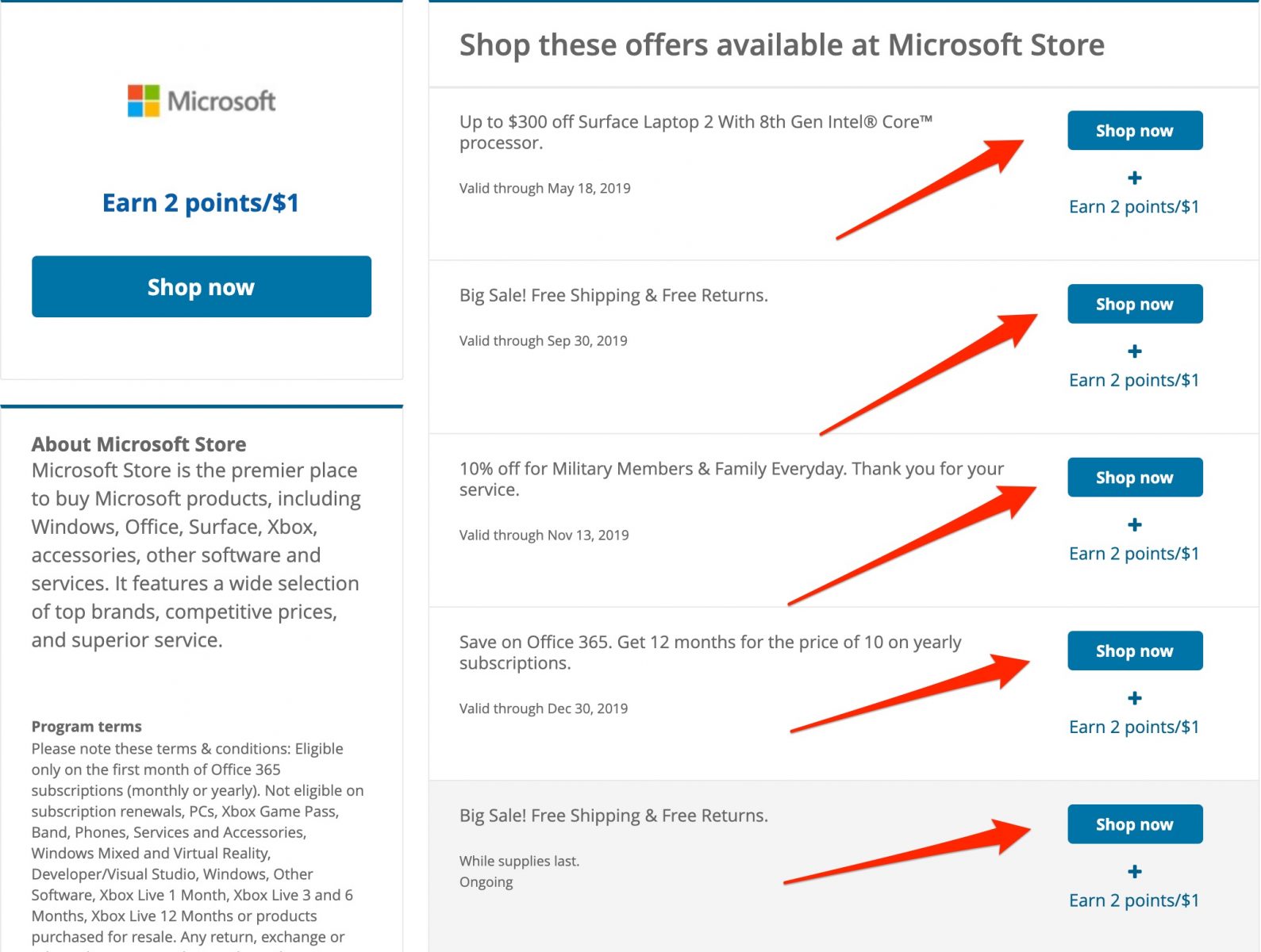Viewport: 1261px width, 952px height.
Task: Click the Earn 2 points/$1 heading in sidebar
Action: click(201, 203)
